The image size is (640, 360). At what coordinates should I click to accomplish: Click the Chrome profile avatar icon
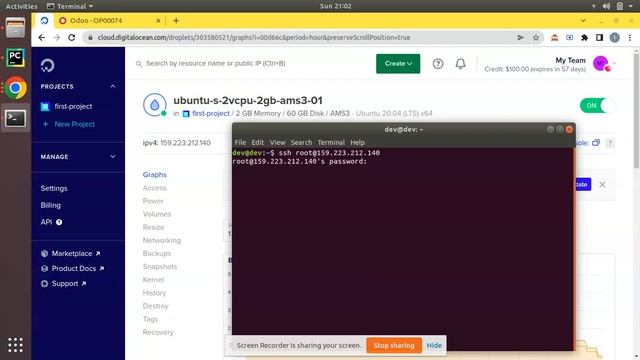614,38
